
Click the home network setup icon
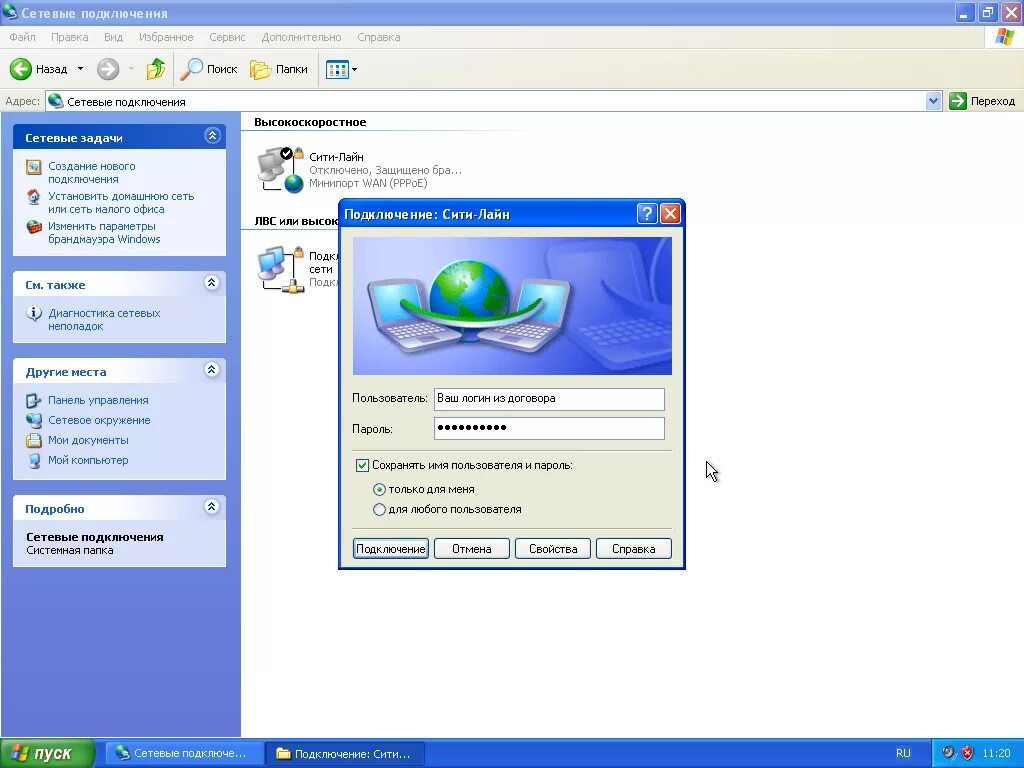click(33, 197)
